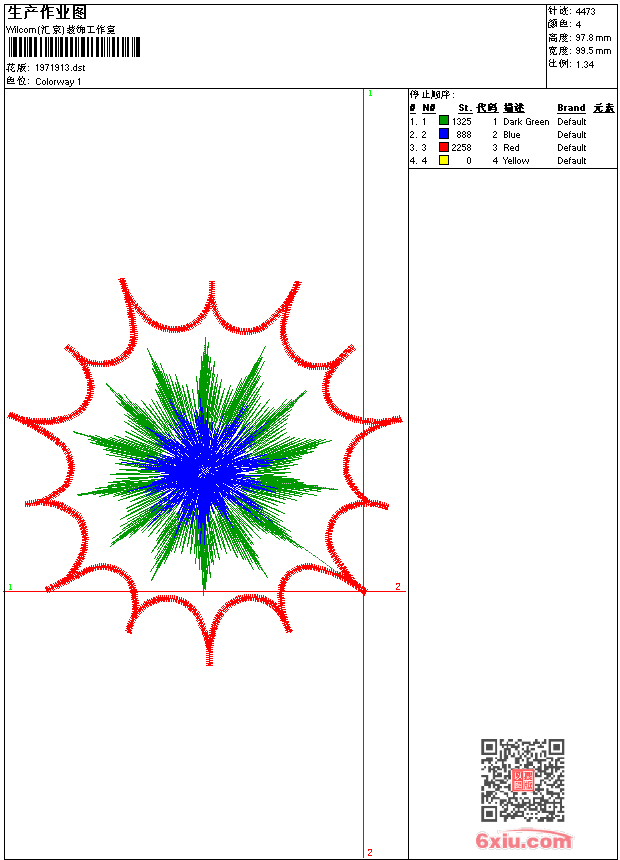Select the Red row with 2258 stitches
This screenshot has width=620, height=860.
[512, 148]
